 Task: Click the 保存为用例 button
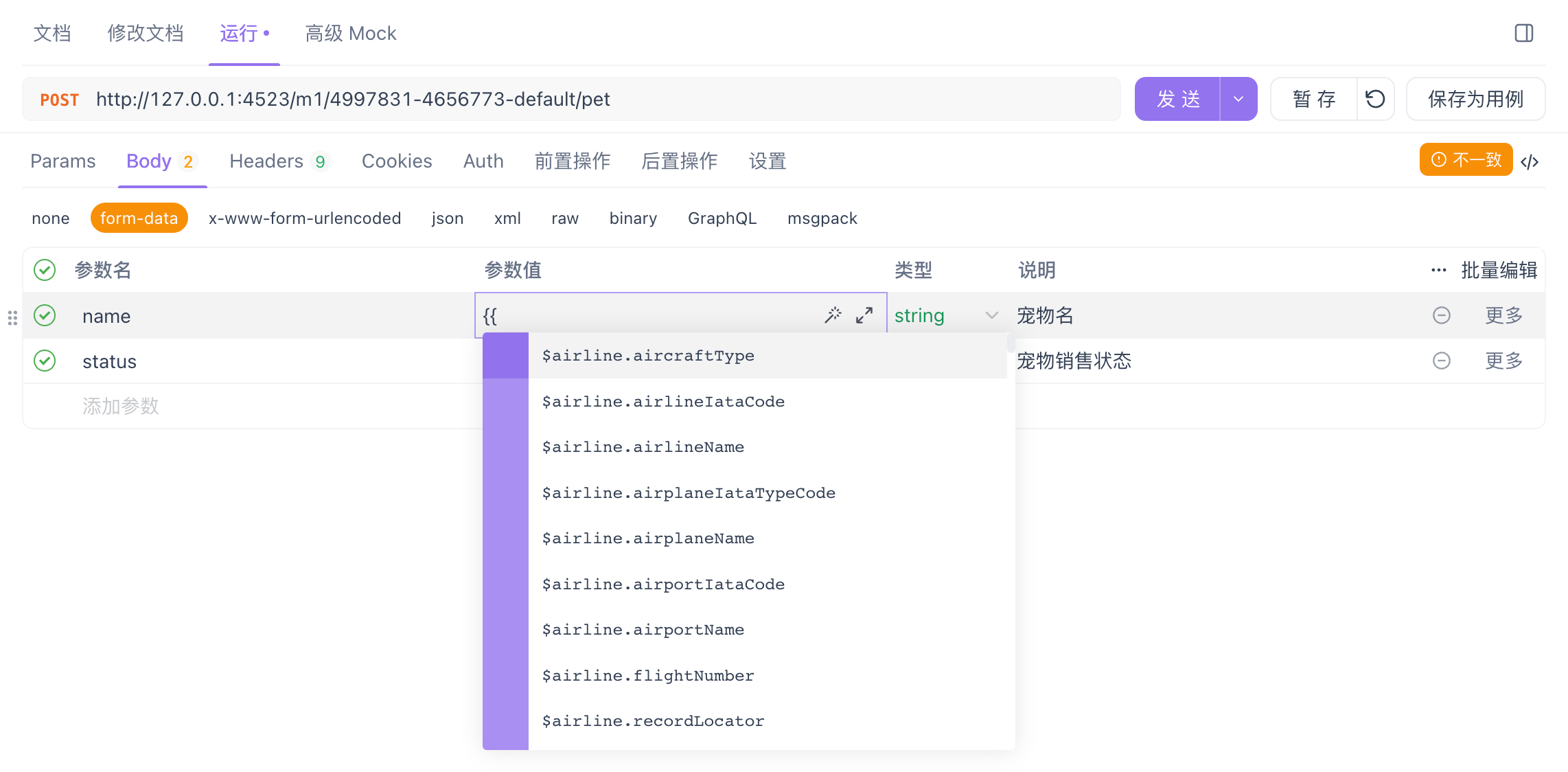coord(1475,99)
